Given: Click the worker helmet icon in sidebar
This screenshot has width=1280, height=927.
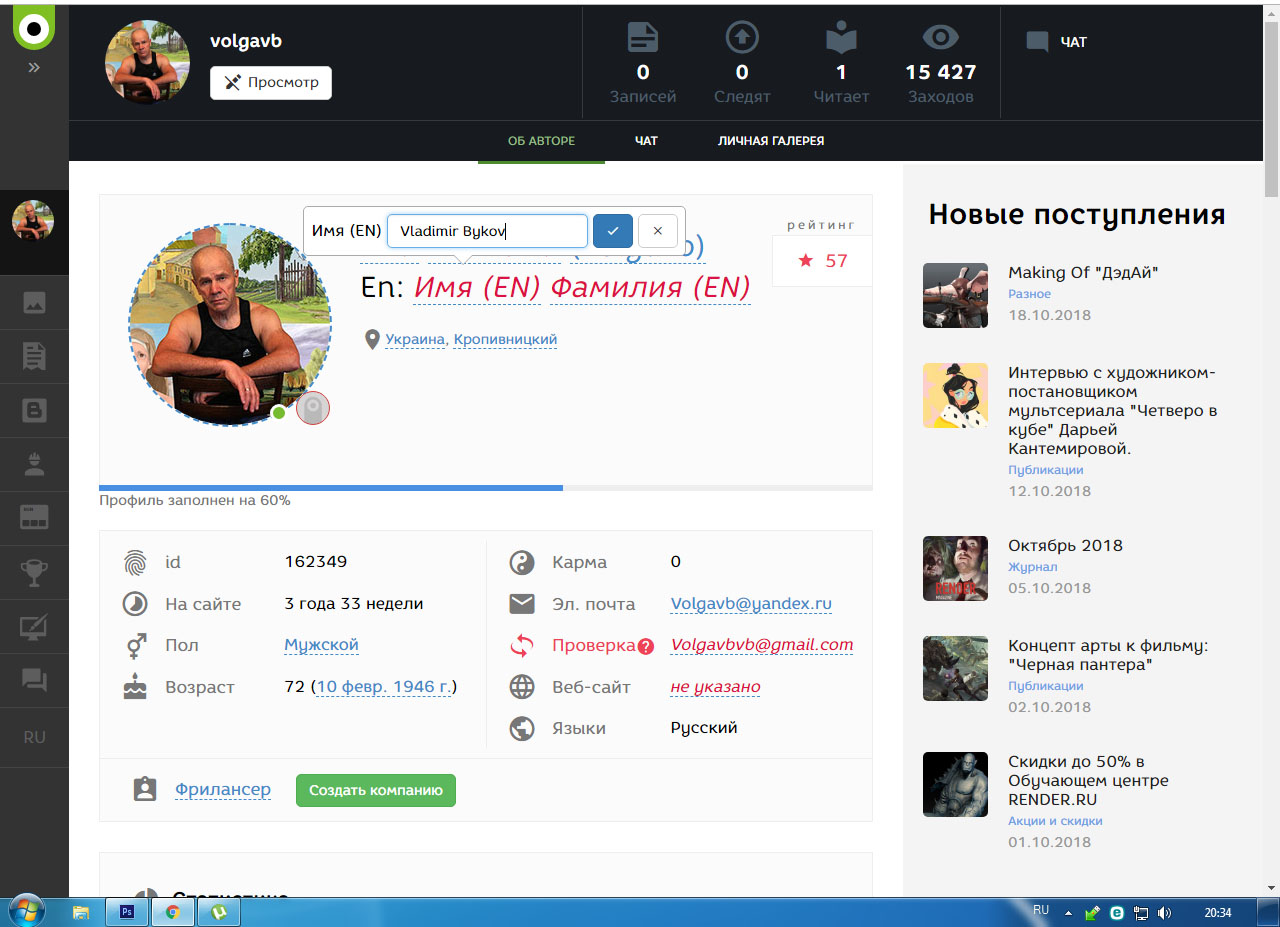Looking at the screenshot, I should click(x=34, y=465).
